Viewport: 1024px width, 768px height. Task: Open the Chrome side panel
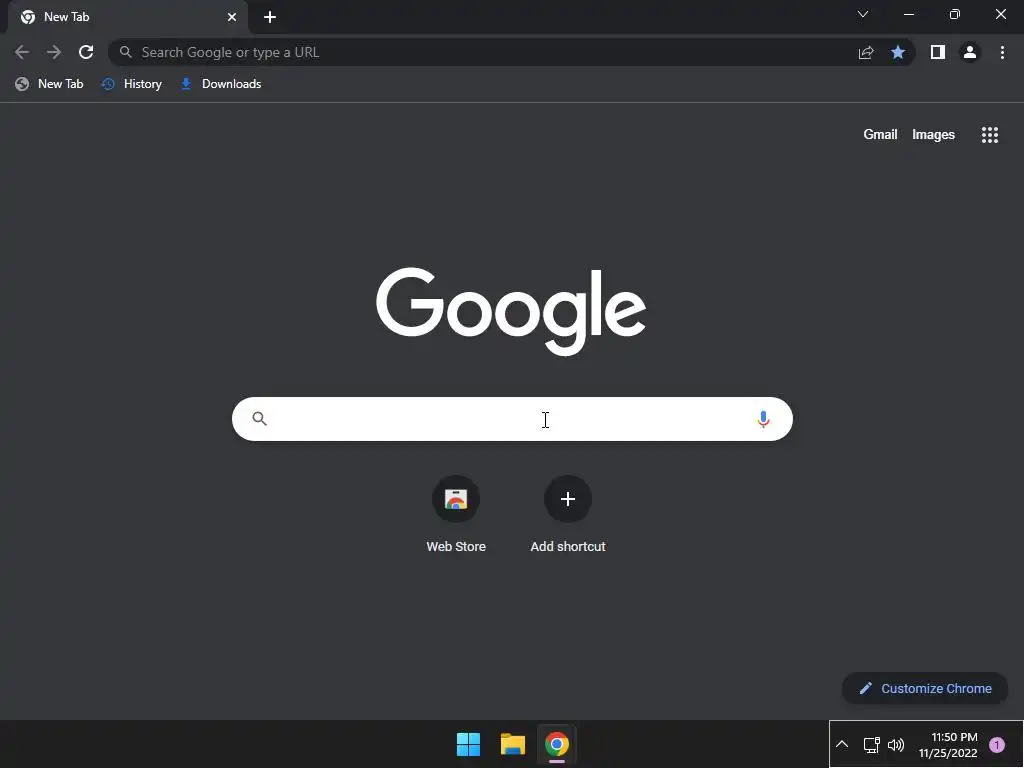click(x=938, y=52)
